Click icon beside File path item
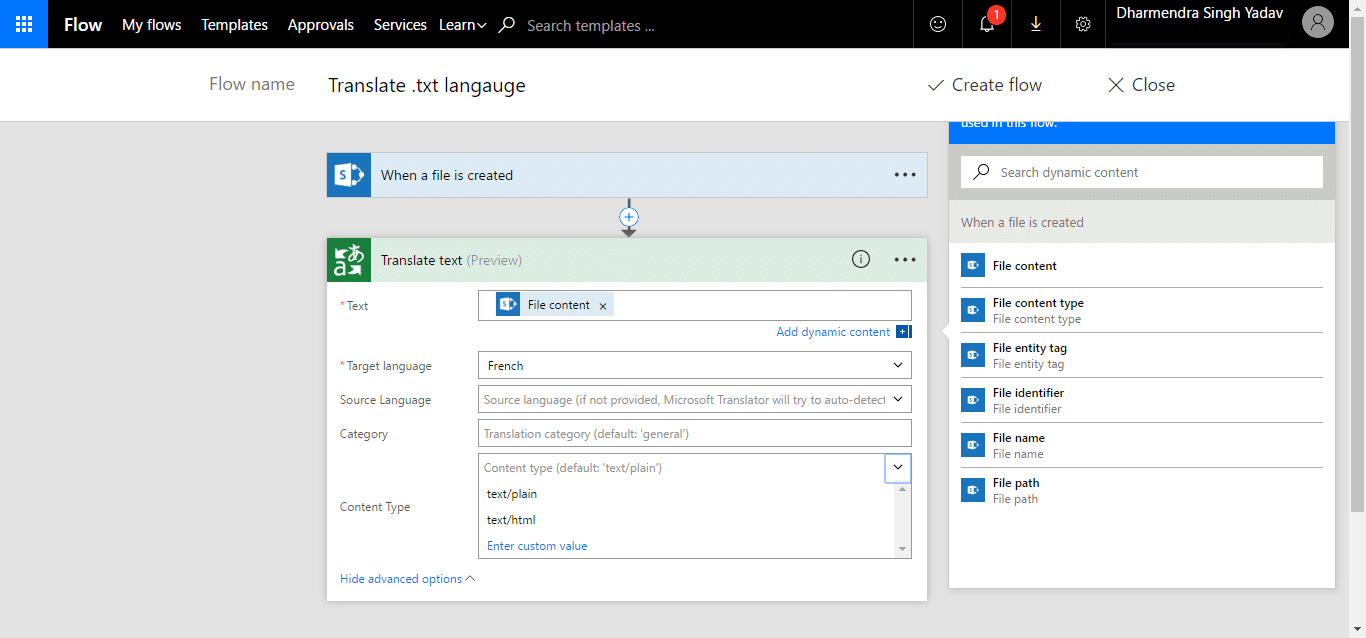 973,490
